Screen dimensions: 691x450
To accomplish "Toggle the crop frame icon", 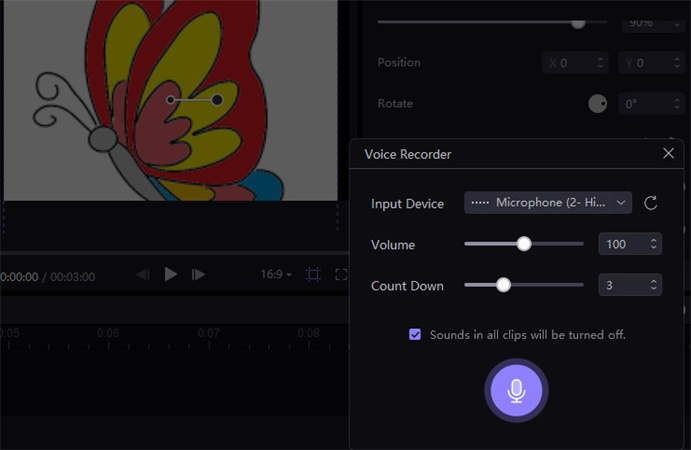I will click(x=313, y=274).
